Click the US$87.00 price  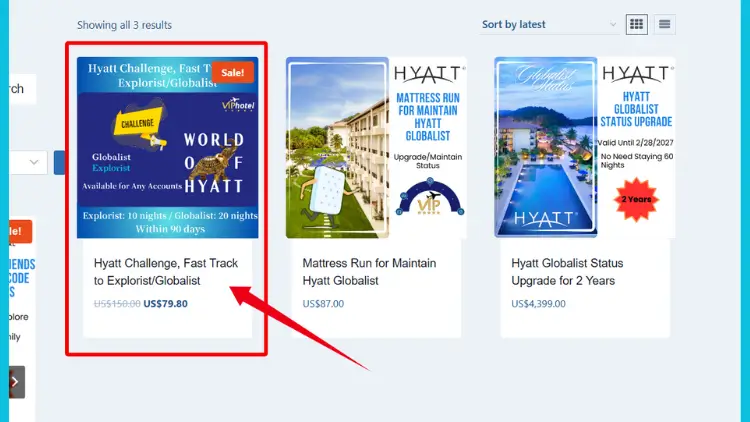323,303
